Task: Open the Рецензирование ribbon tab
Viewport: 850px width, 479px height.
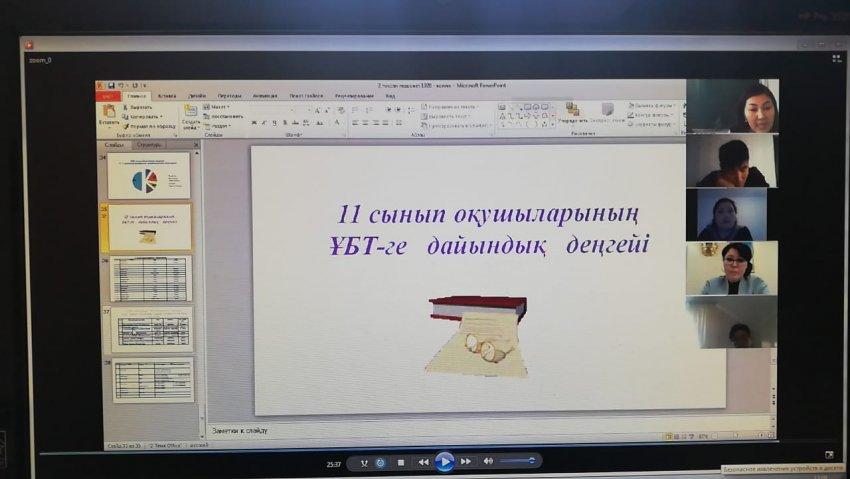Action: [x=354, y=96]
